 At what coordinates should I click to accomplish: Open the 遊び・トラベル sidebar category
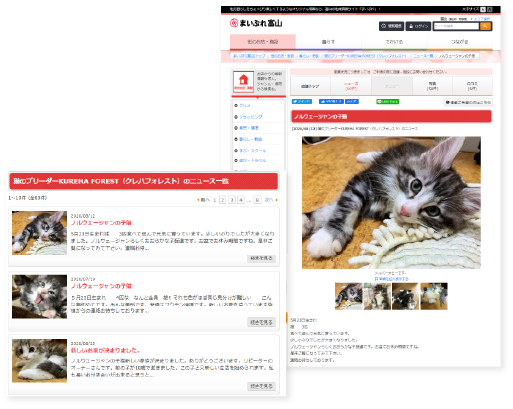coord(252,160)
